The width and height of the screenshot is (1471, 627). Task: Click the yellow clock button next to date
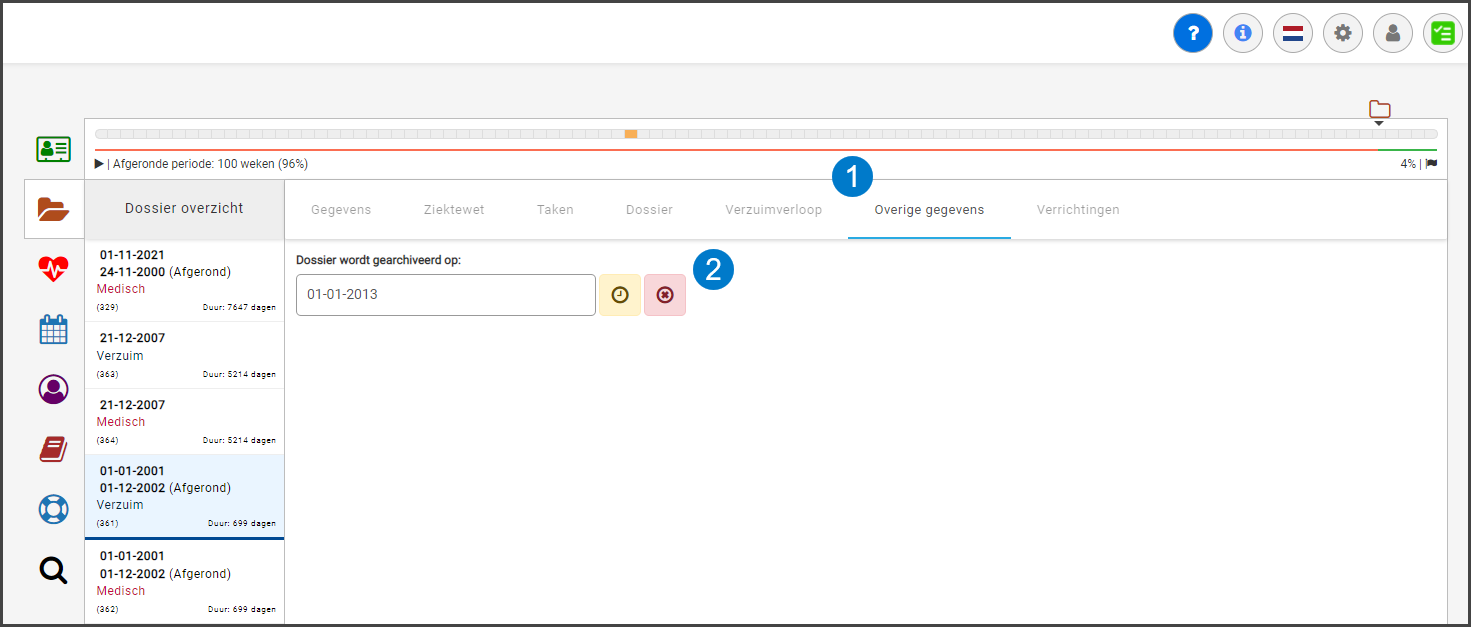pyautogui.click(x=620, y=295)
